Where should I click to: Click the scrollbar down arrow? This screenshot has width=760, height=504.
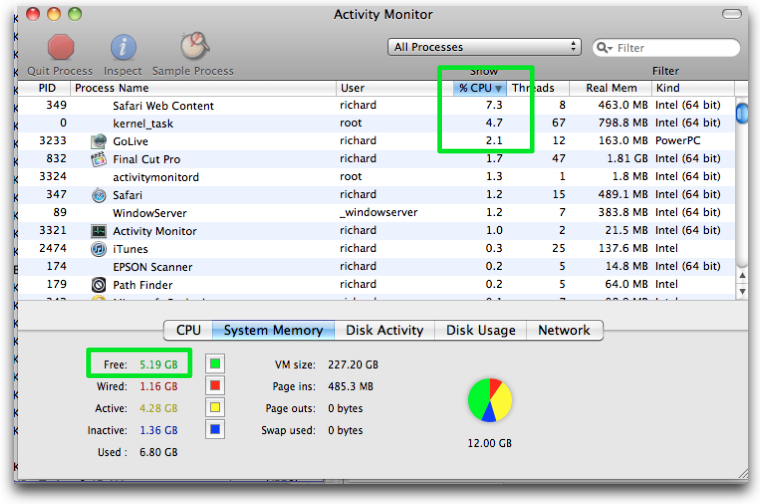tap(742, 292)
